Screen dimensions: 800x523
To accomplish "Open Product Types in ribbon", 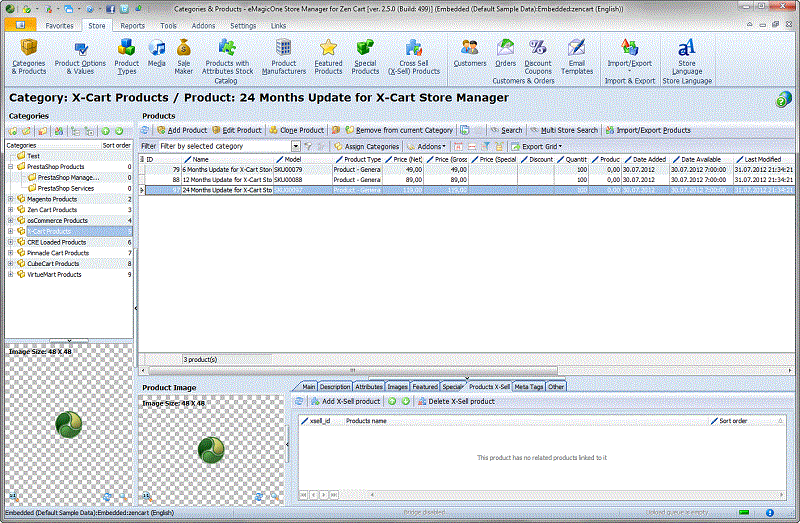I will tap(127, 57).
